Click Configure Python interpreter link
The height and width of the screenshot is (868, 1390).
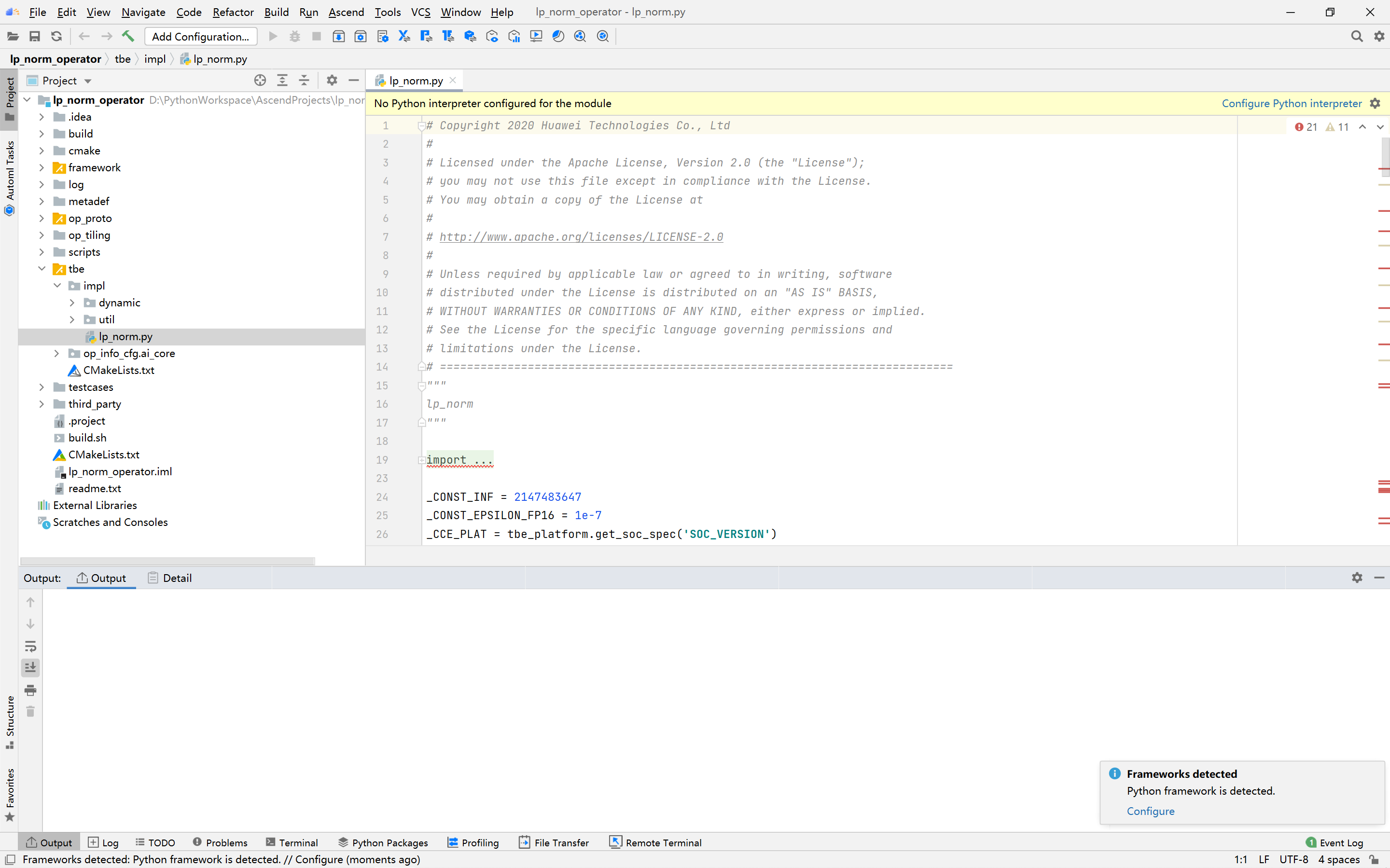(1291, 103)
